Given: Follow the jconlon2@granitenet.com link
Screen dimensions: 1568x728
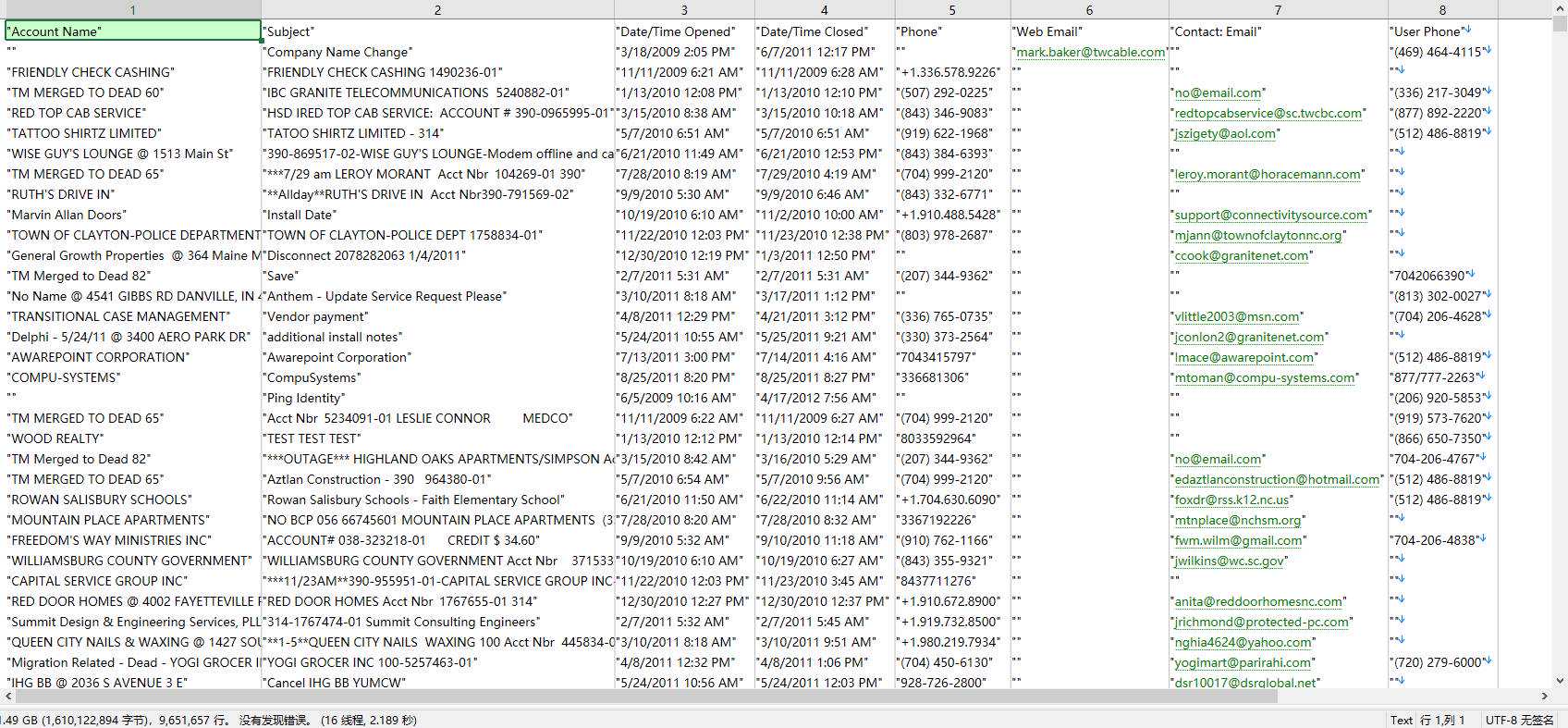Looking at the screenshot, I should pyautogui.click(x=1249, y=337).
